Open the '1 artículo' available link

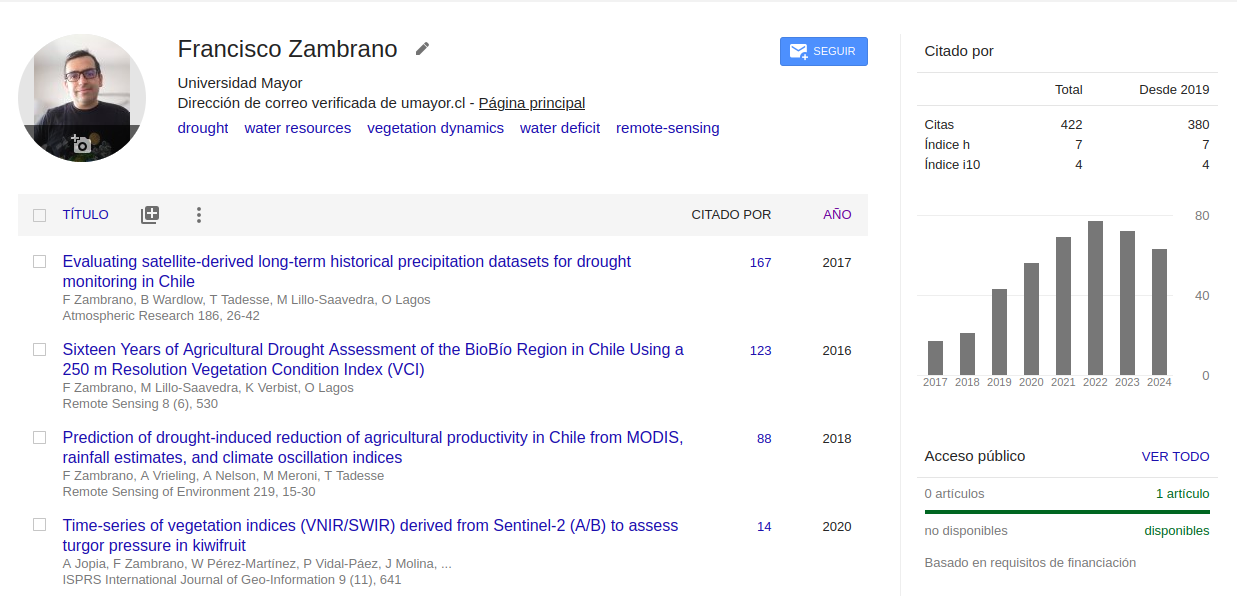[1182, 494]
